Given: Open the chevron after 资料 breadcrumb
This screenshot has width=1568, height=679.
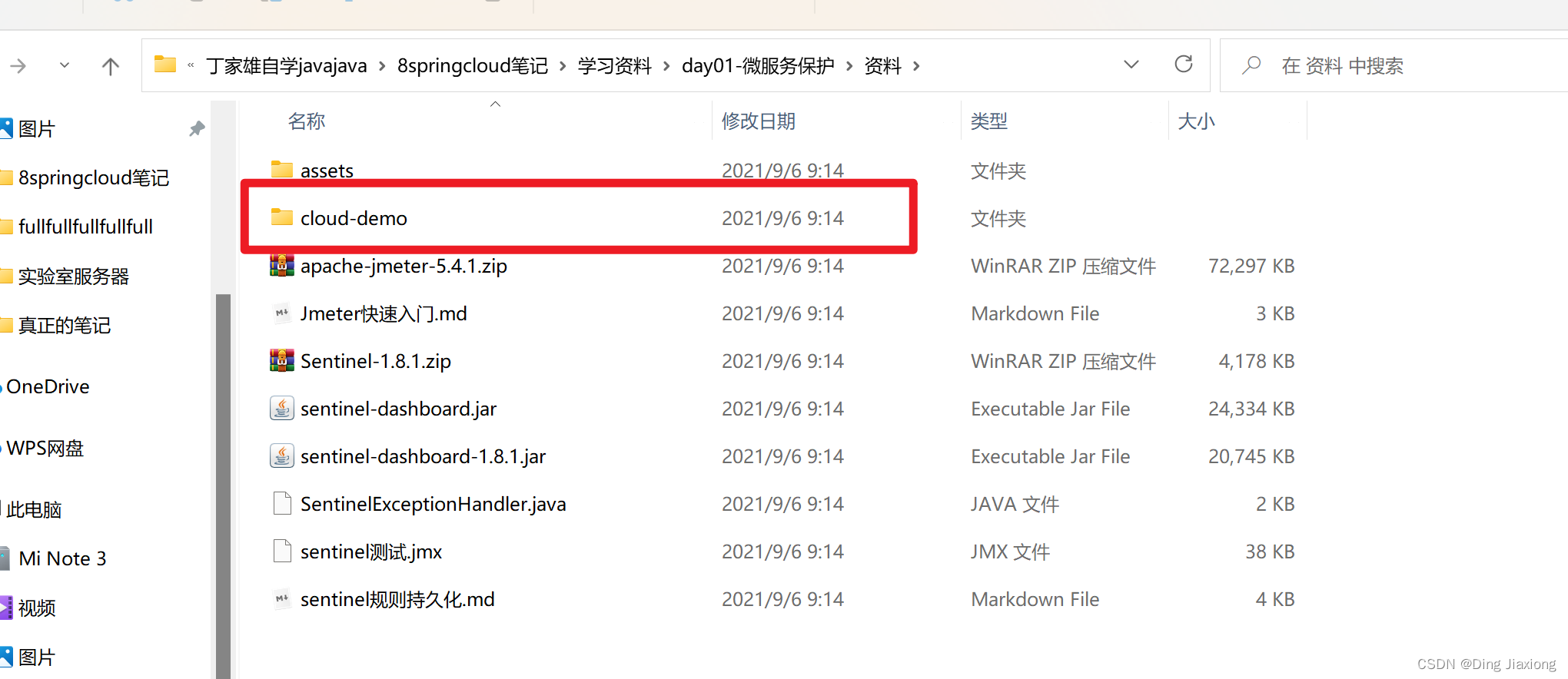Looking at the screenshot, I should (x=916, y=66).
